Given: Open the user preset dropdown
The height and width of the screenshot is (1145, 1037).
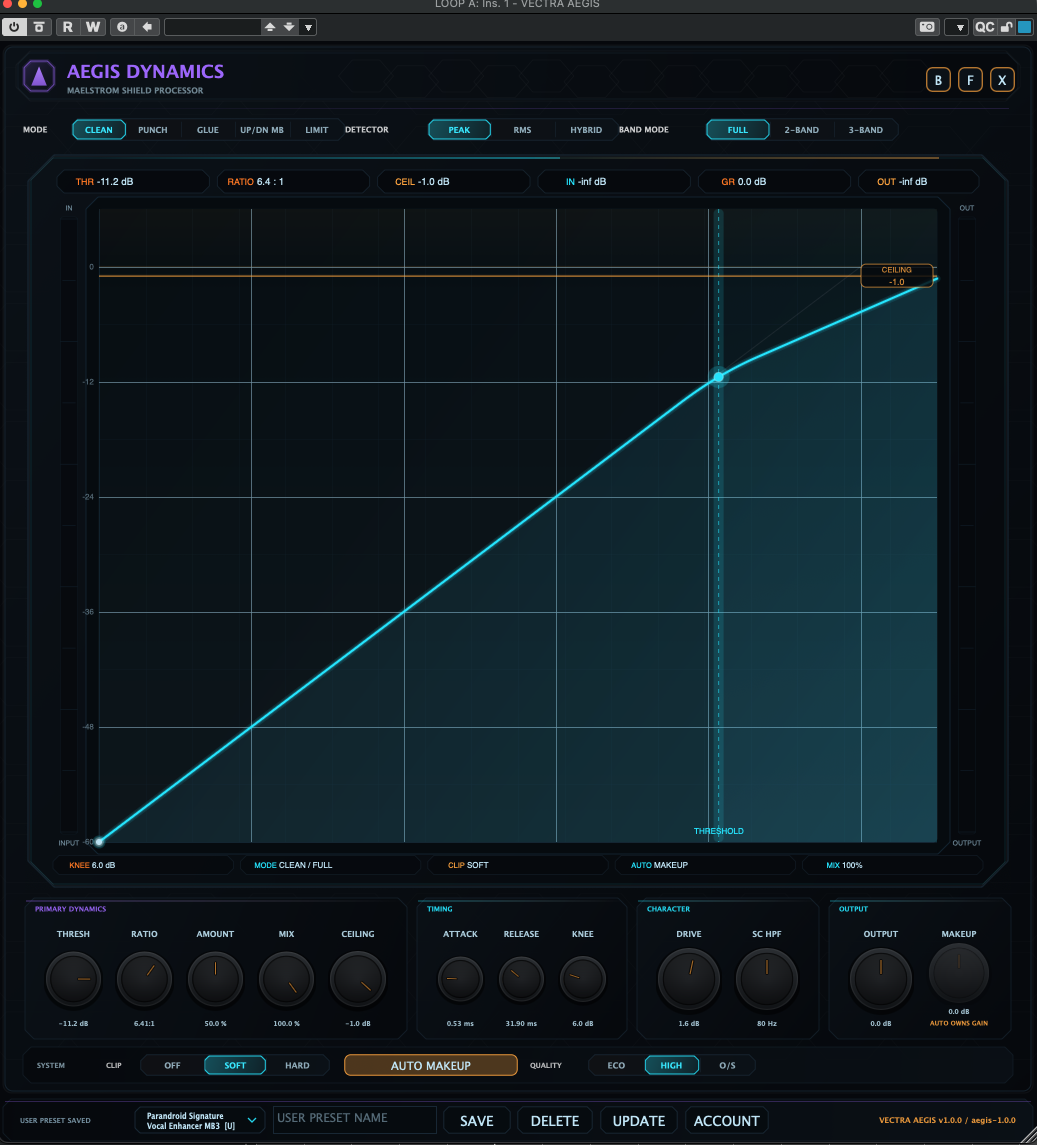Looking at the screenshot, I should click(x=198, y=1121).
